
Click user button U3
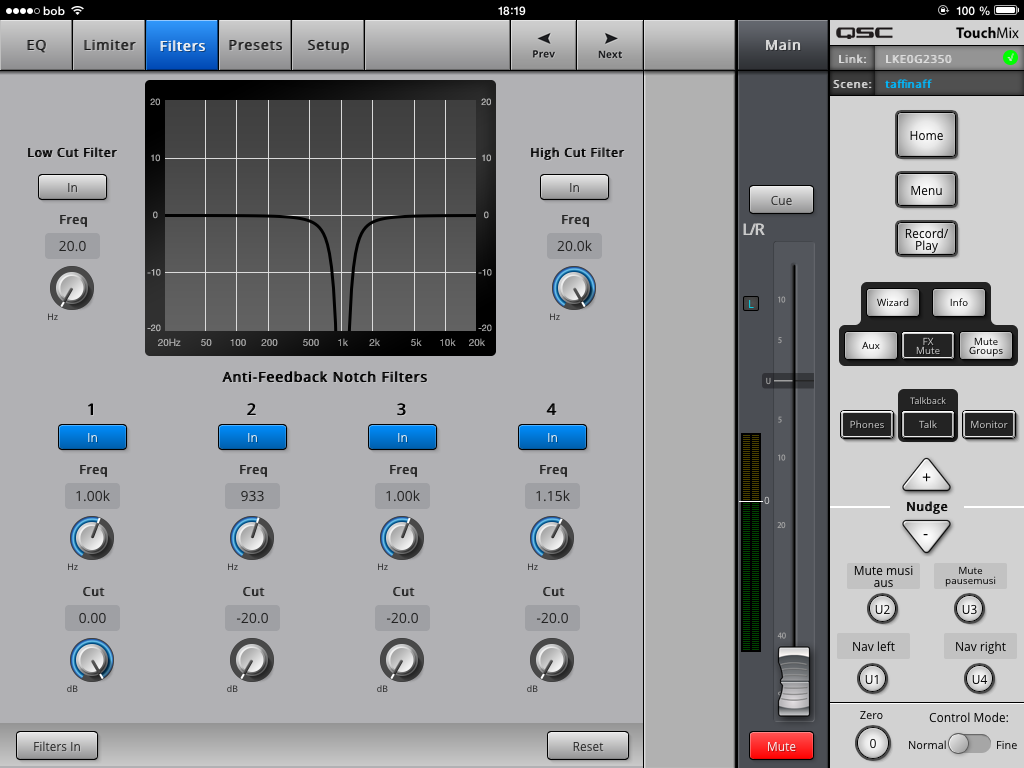969,609
